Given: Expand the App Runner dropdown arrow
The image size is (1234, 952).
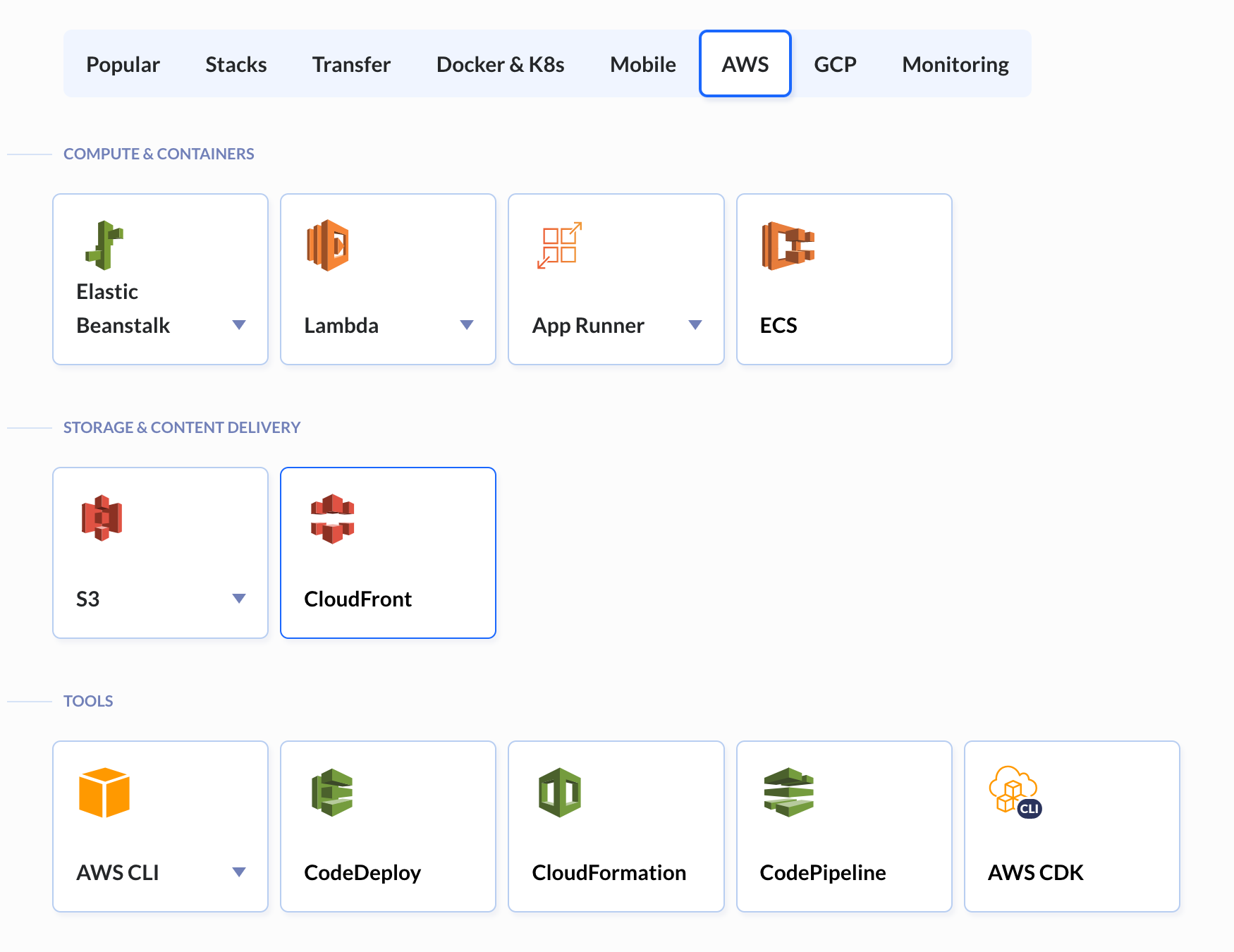Looking at the screenshot, I should coord(695,325).
